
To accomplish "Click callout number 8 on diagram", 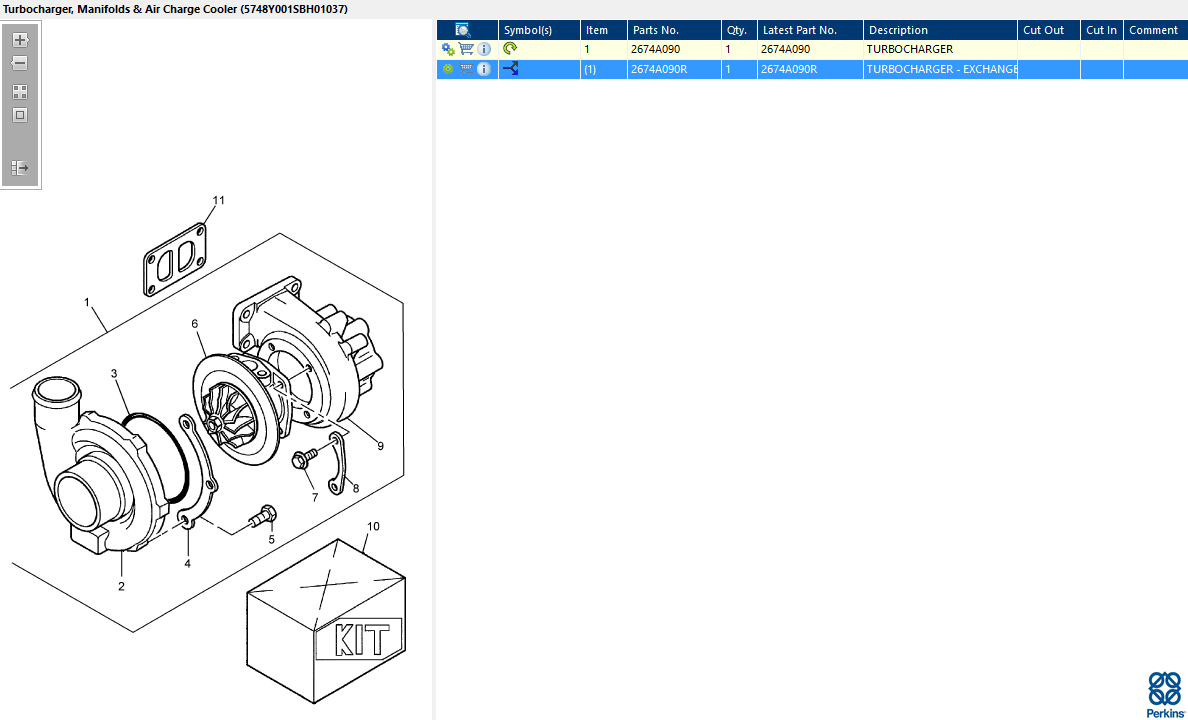I will [356, 489].
